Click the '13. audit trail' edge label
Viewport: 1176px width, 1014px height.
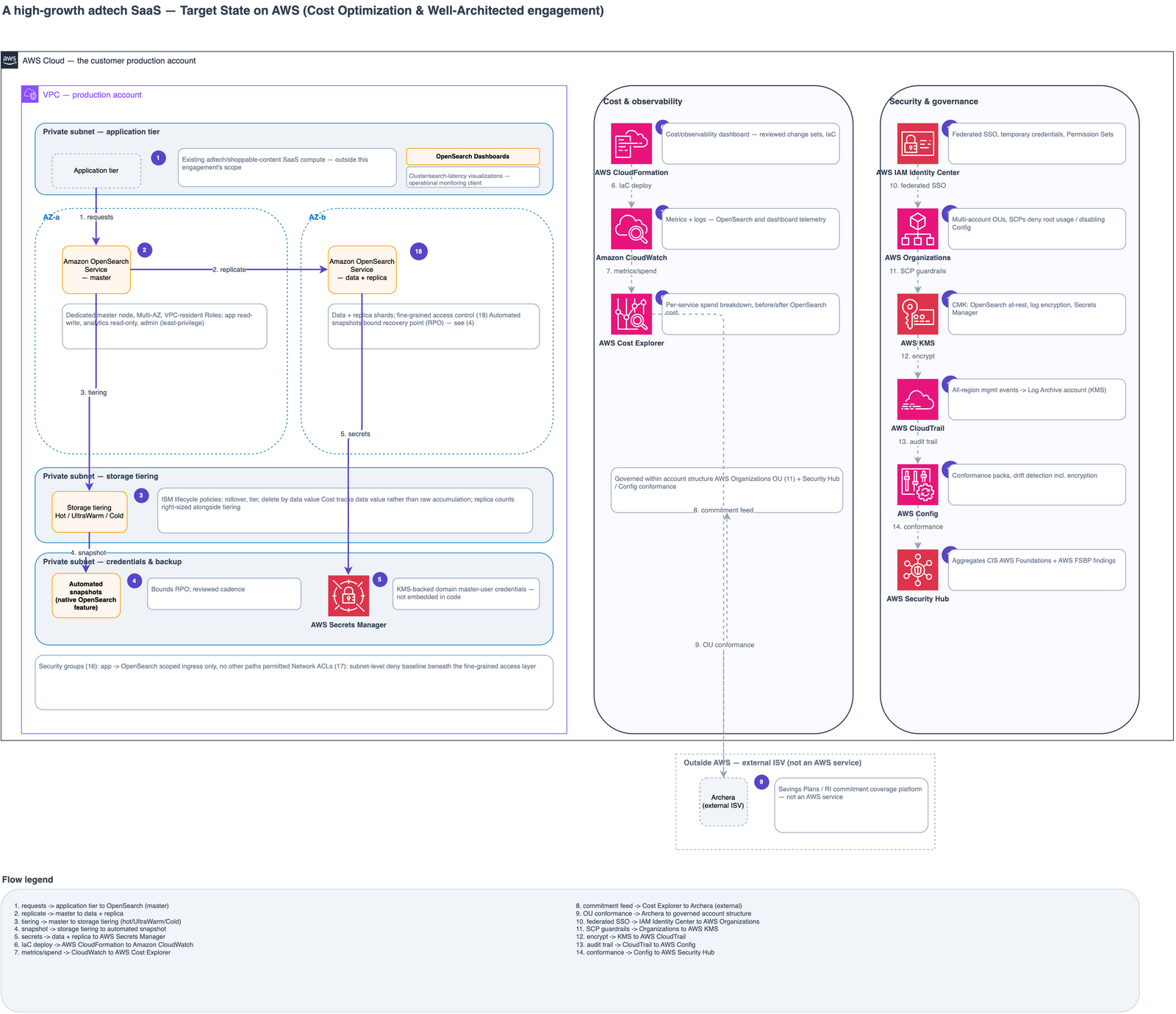click(x=917, y=442)
